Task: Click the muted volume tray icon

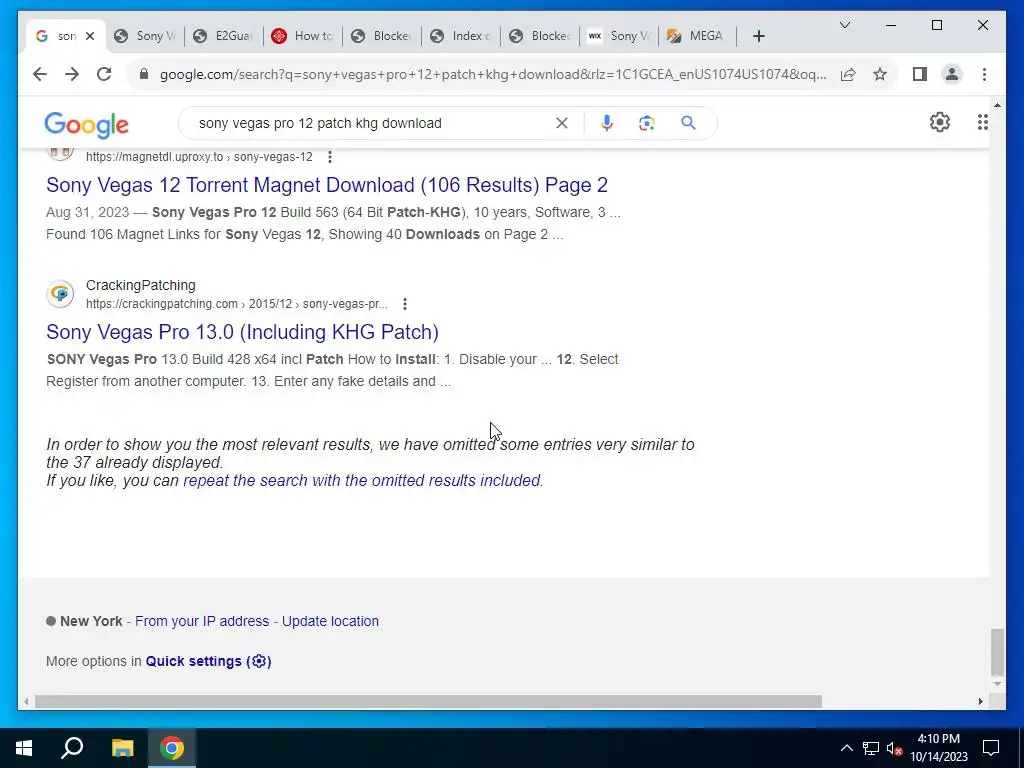Action: pyautogui.click(x=894, y=748)
